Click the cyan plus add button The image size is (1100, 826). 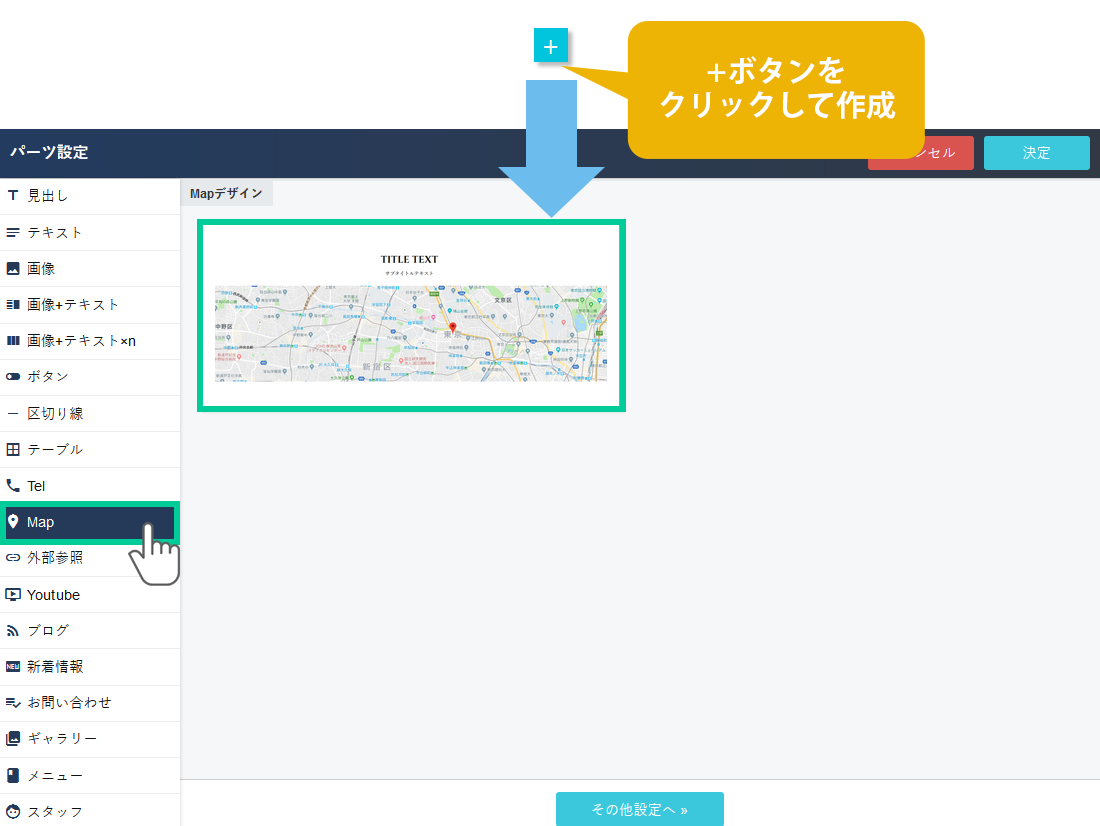551,46
